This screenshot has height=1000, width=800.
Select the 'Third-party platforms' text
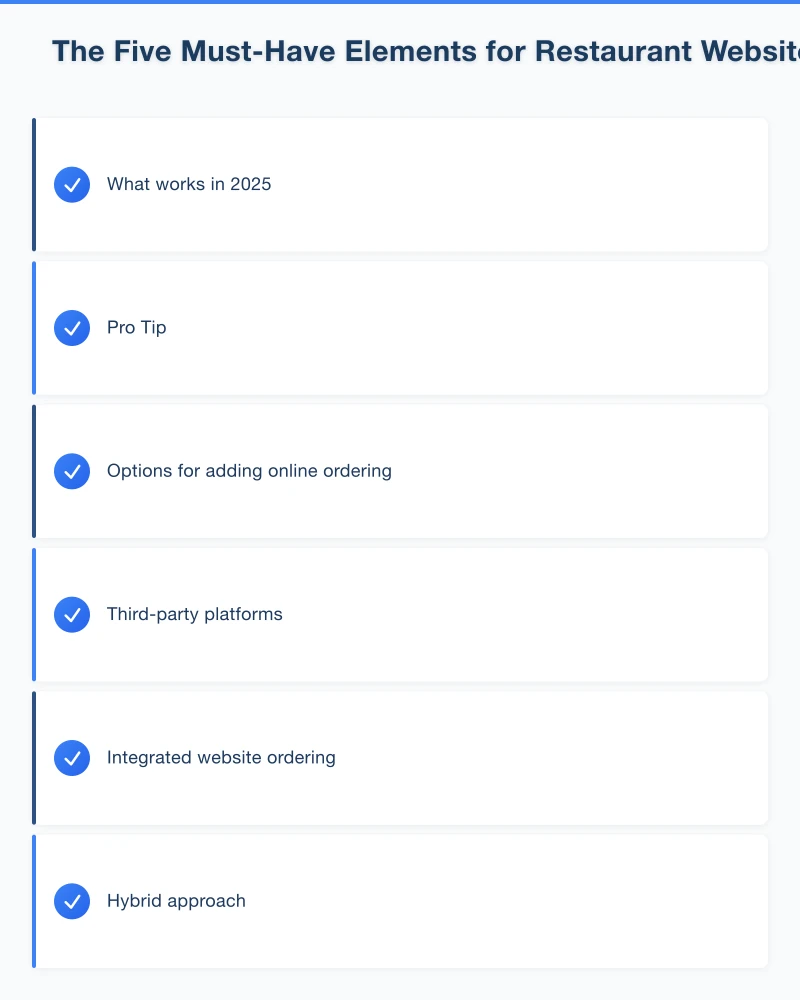[195, 615]
